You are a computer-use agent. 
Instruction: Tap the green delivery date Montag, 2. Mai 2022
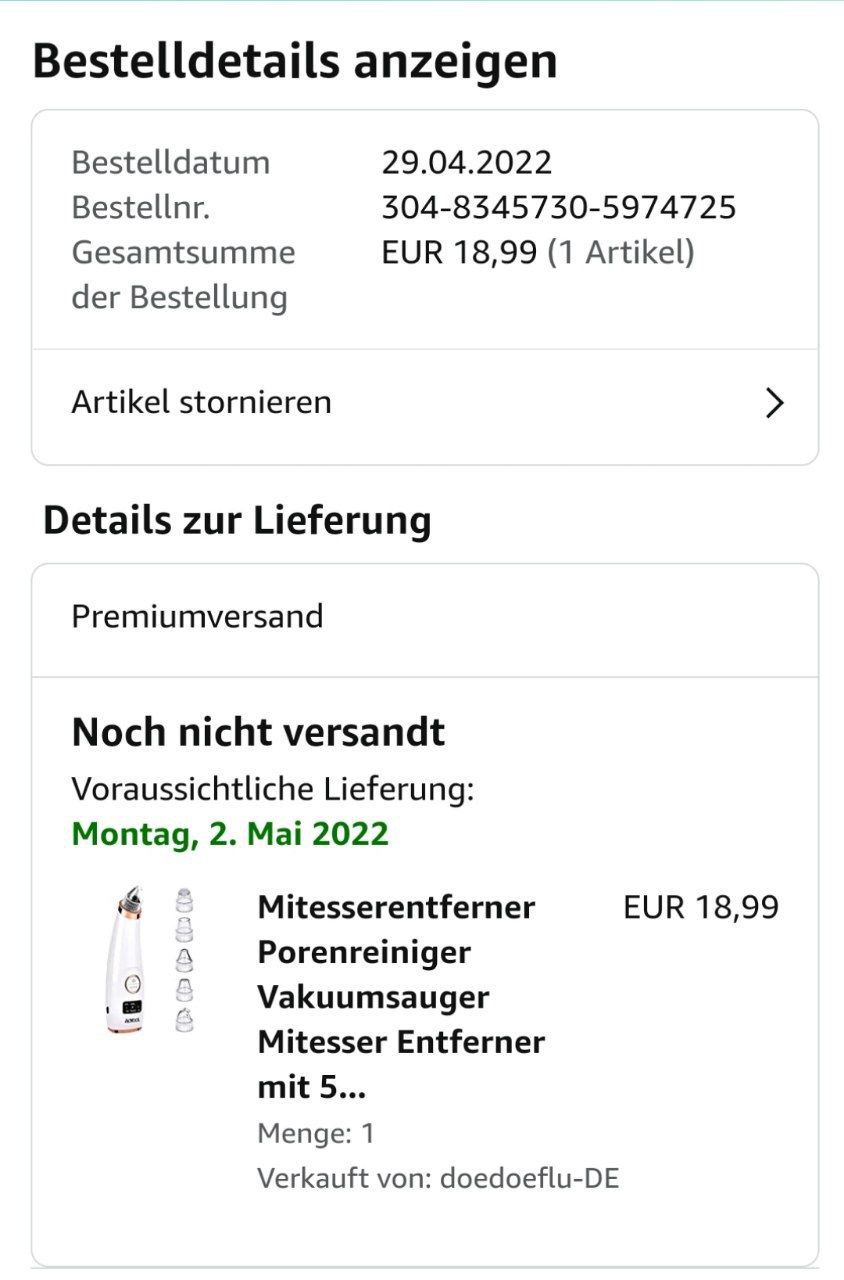click(x=230, y=833)
